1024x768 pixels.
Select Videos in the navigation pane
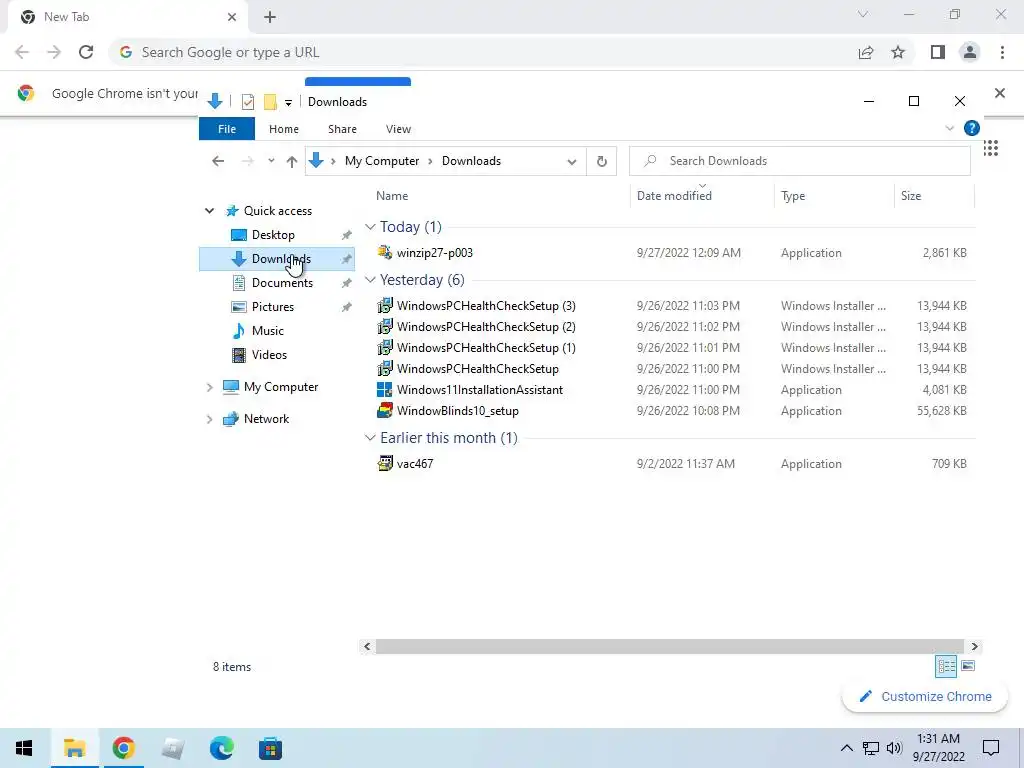click(269, 355)
